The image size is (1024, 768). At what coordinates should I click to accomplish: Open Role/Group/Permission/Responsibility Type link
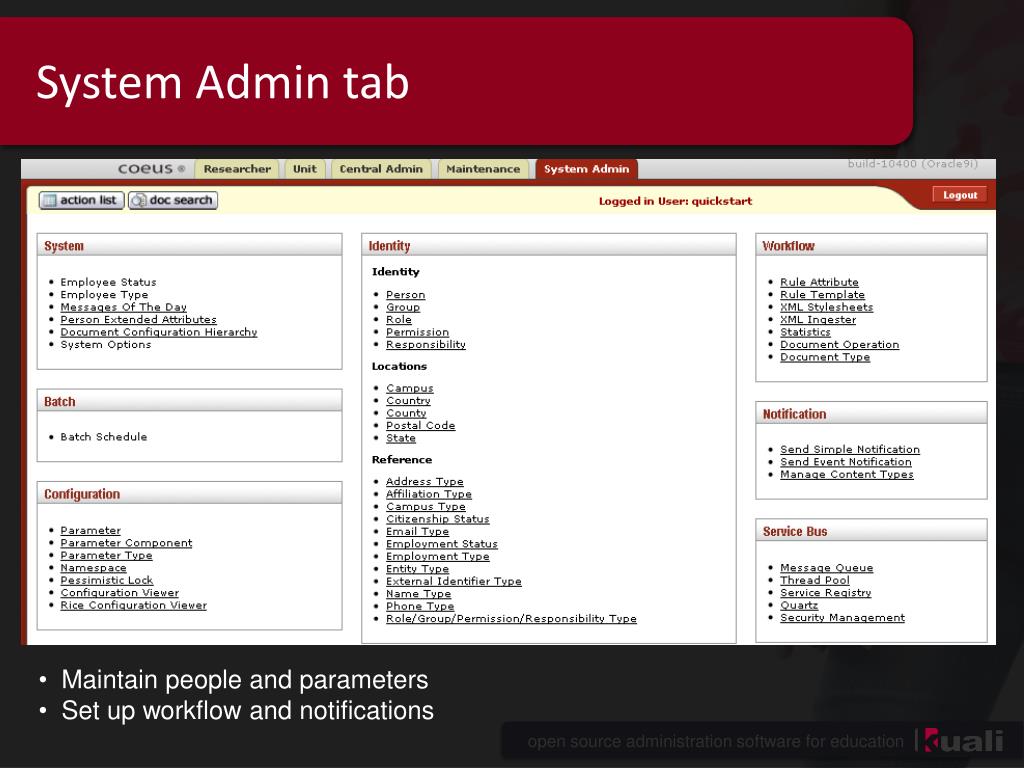coord(511,618)
